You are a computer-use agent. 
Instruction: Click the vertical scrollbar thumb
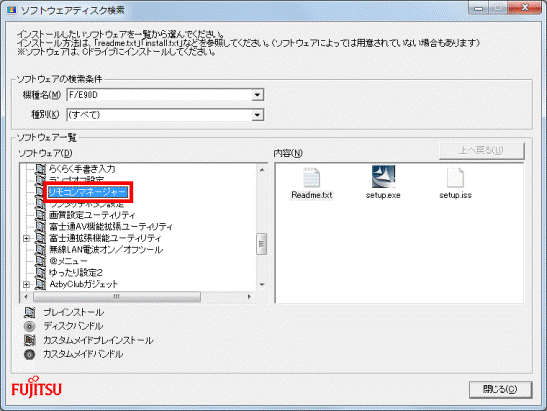[x=262, y=244]
